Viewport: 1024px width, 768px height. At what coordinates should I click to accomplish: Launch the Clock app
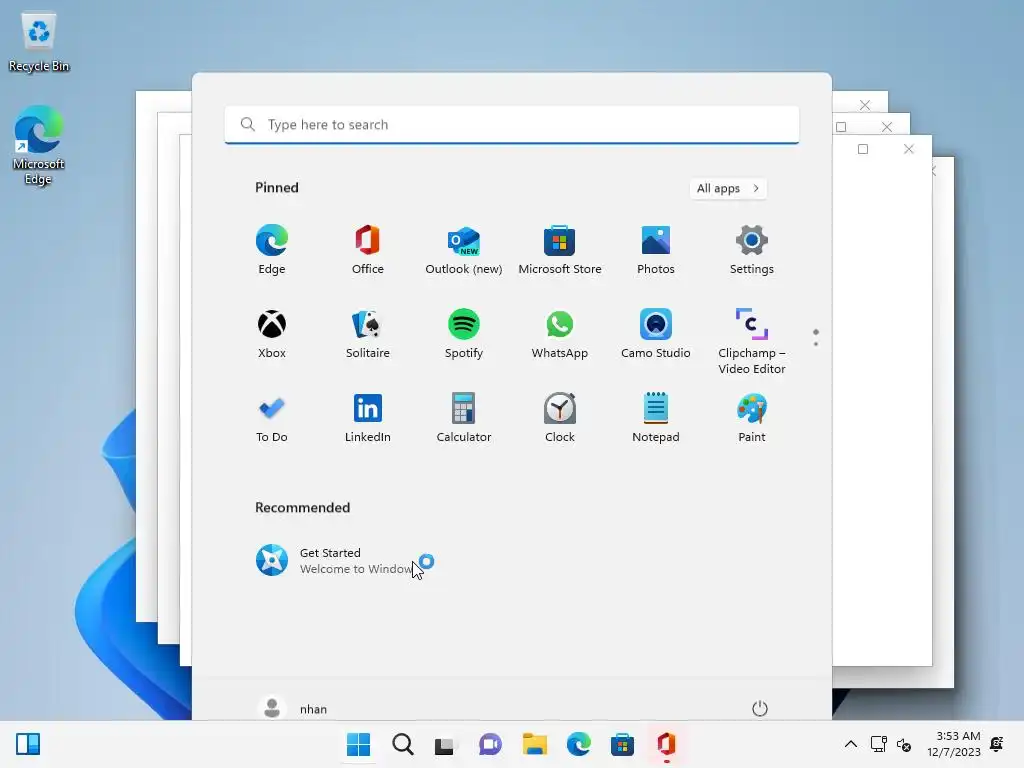tap(560, 418)
